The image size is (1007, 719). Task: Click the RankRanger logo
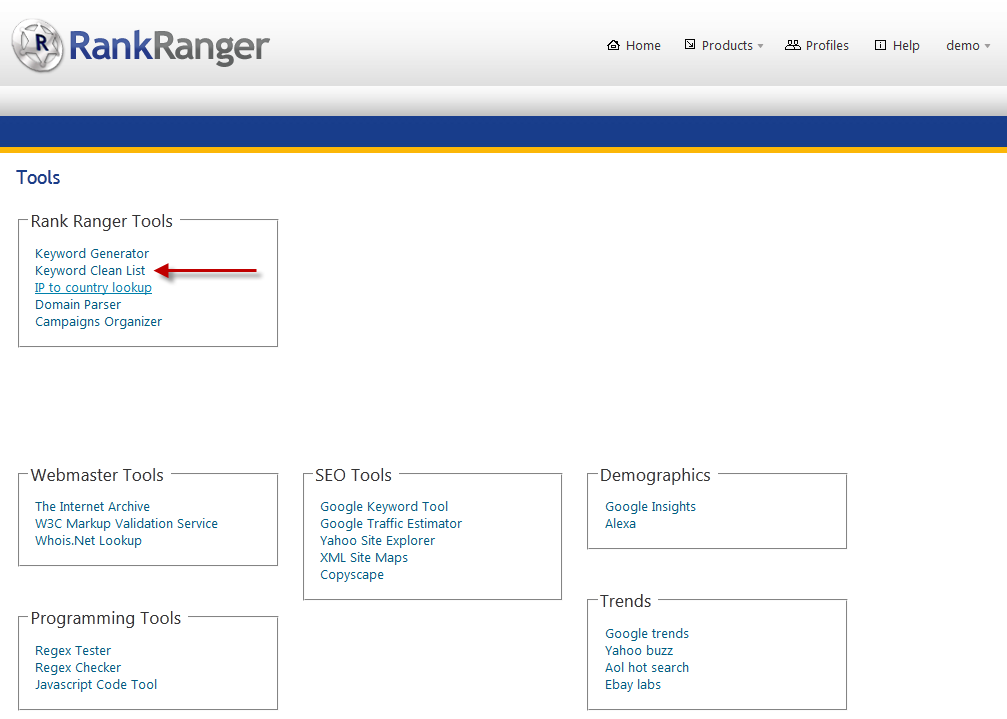(x=141, y=46)
